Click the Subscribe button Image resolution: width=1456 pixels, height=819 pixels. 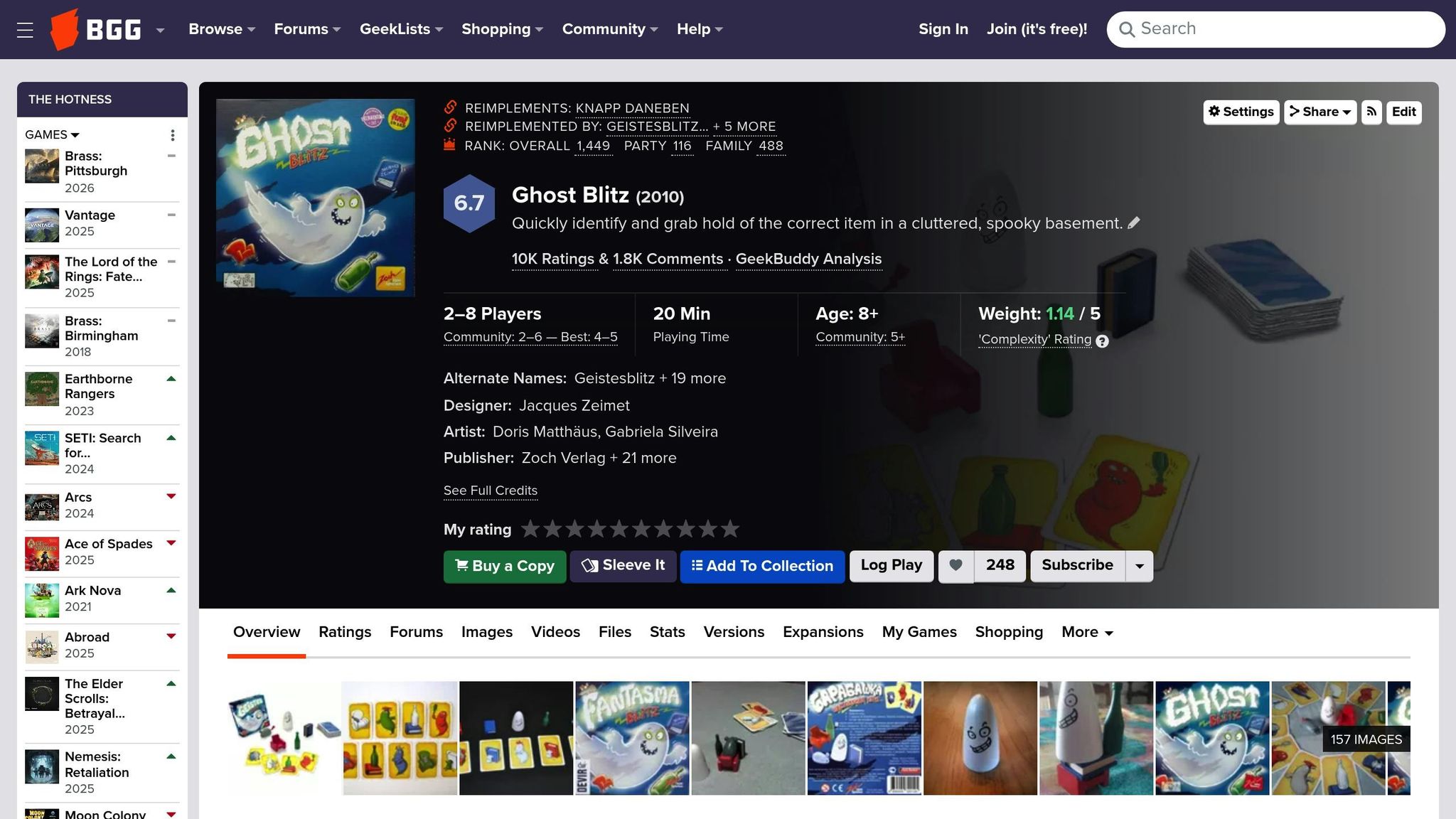(x=1078, y=566)
